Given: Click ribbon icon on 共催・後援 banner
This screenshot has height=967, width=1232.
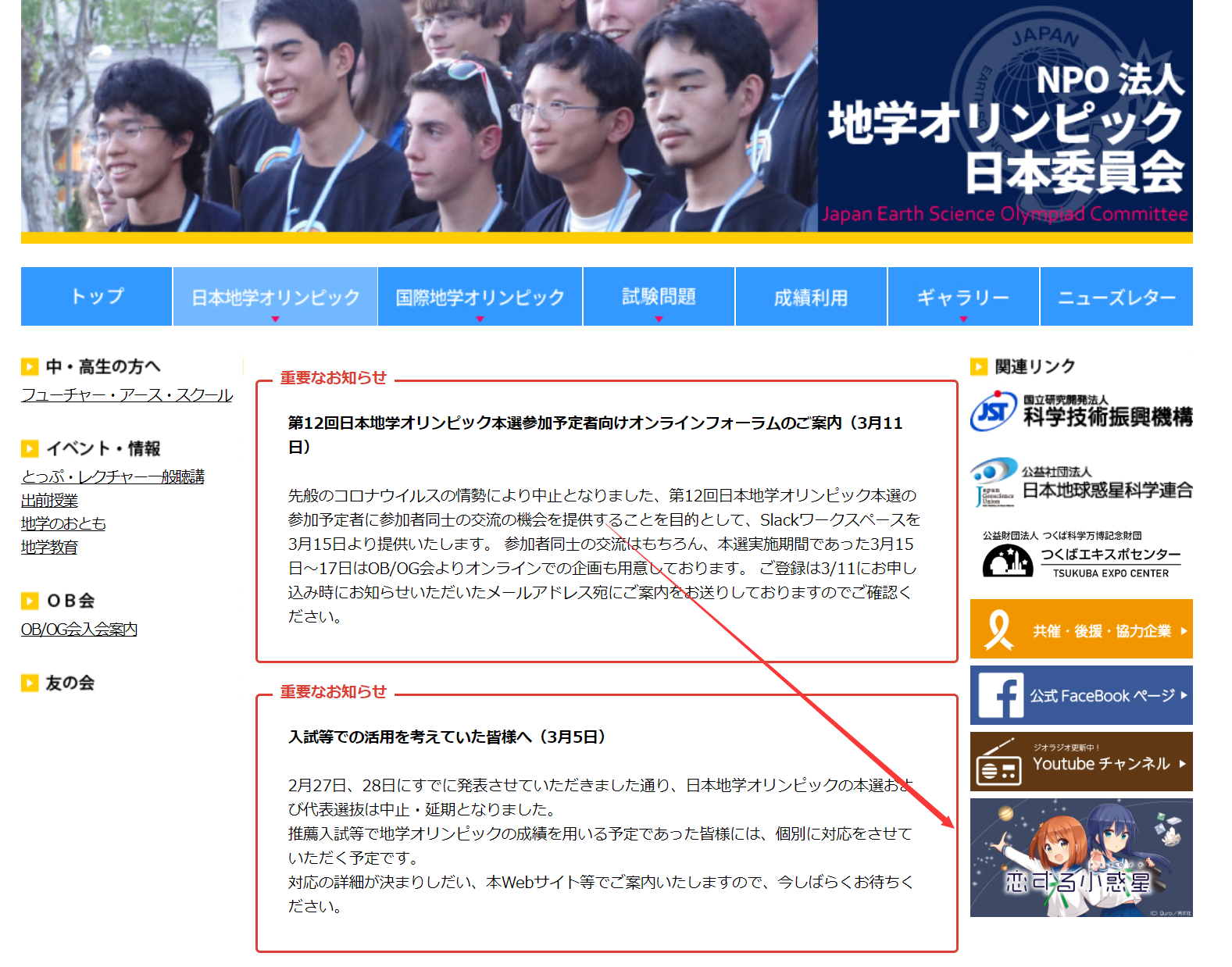Looking at the screenshot, I should [998, 630].
